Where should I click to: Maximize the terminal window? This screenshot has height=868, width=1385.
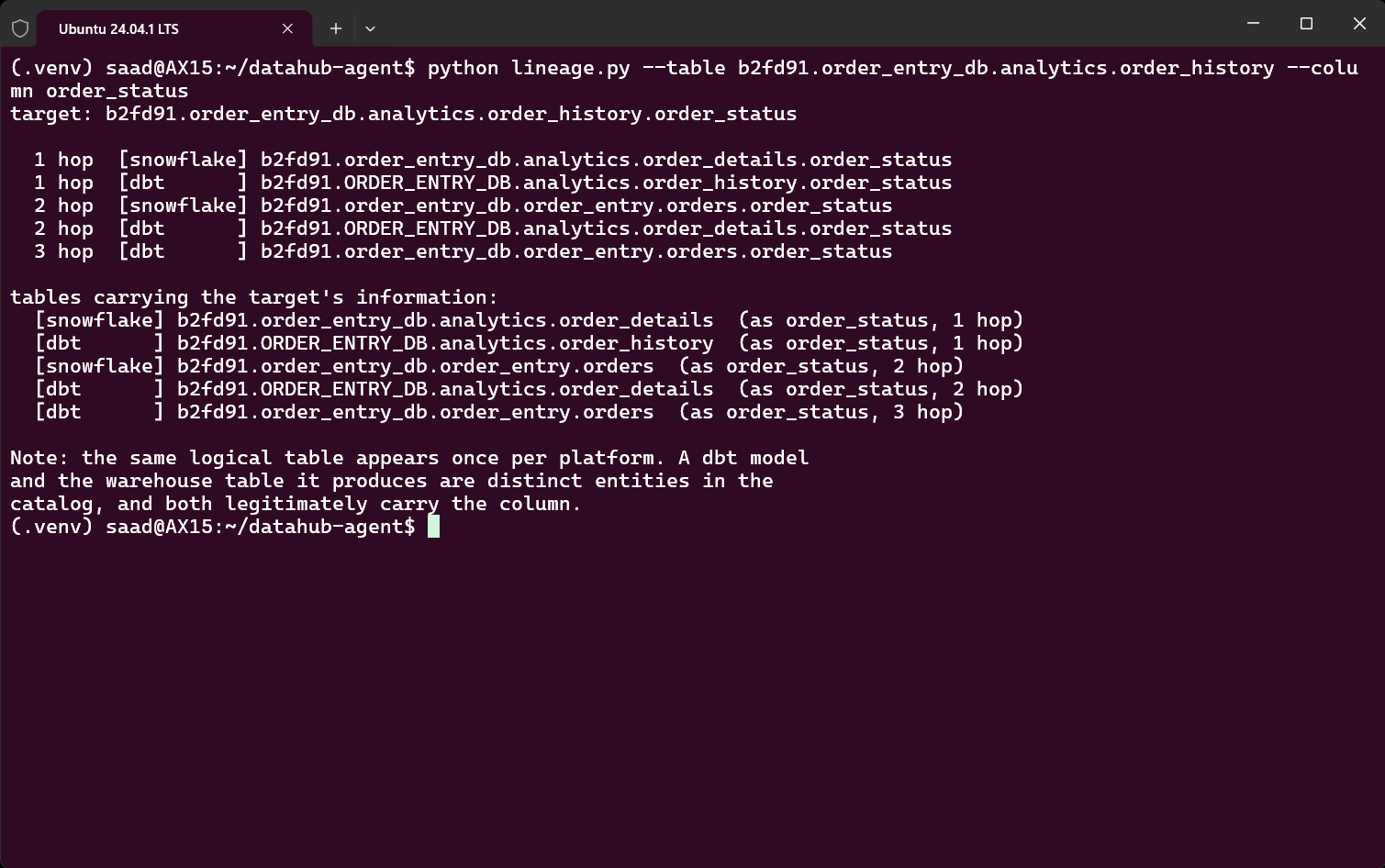point(1306,24)
